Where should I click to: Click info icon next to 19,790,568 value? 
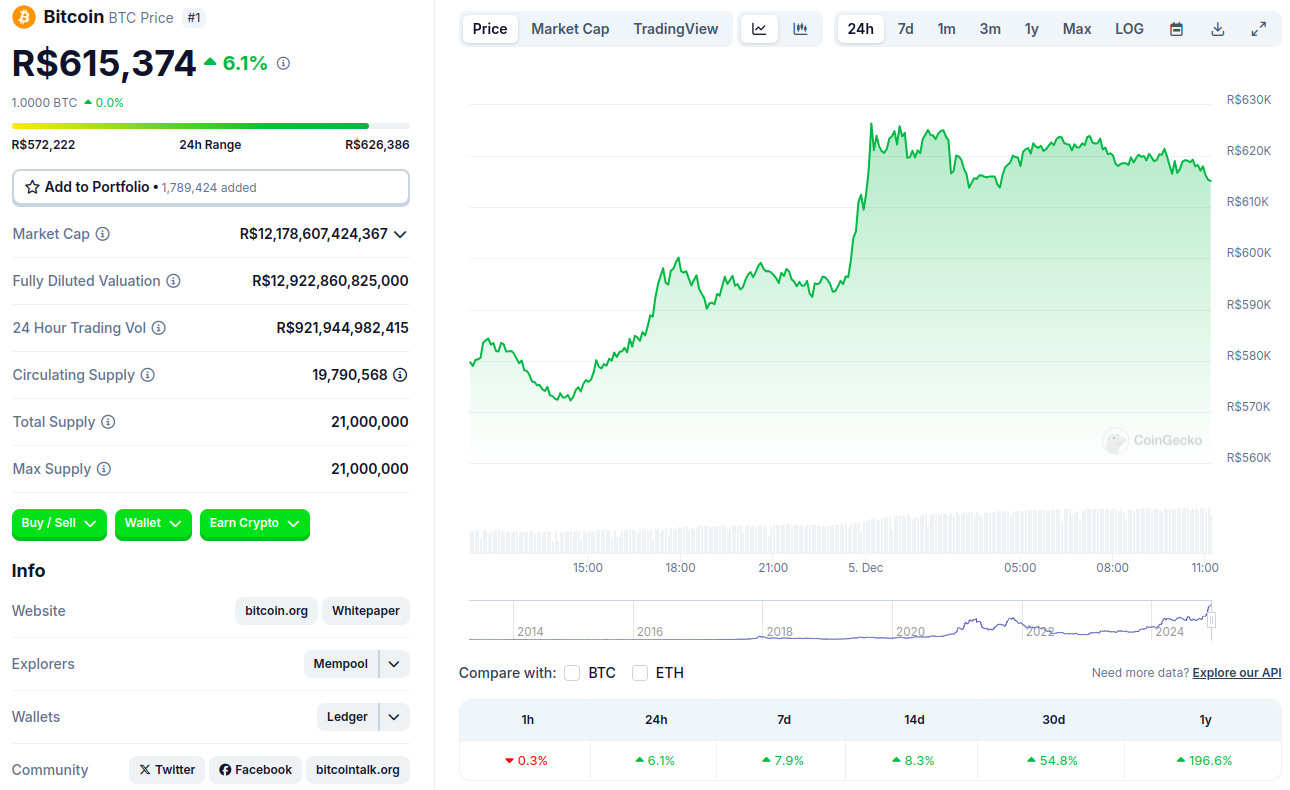click(400, 375)
